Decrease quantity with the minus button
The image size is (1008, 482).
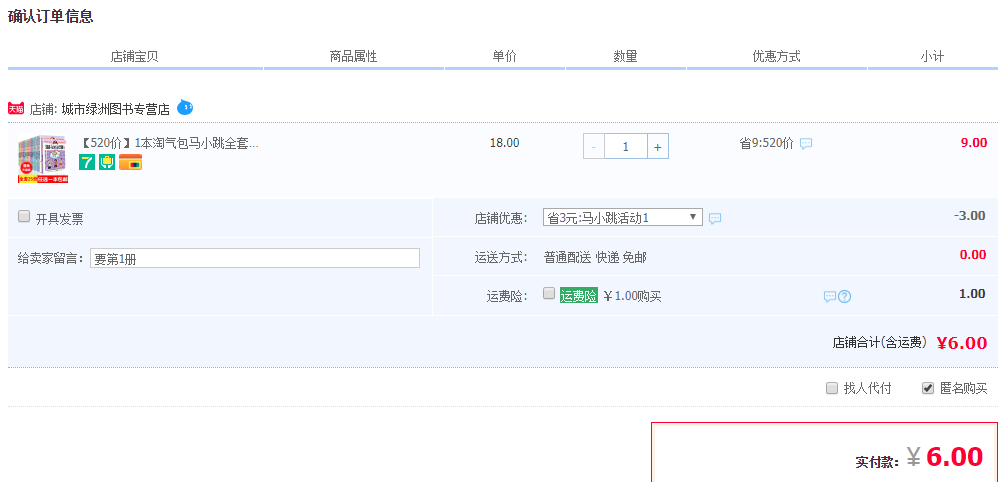click(593, 147)
